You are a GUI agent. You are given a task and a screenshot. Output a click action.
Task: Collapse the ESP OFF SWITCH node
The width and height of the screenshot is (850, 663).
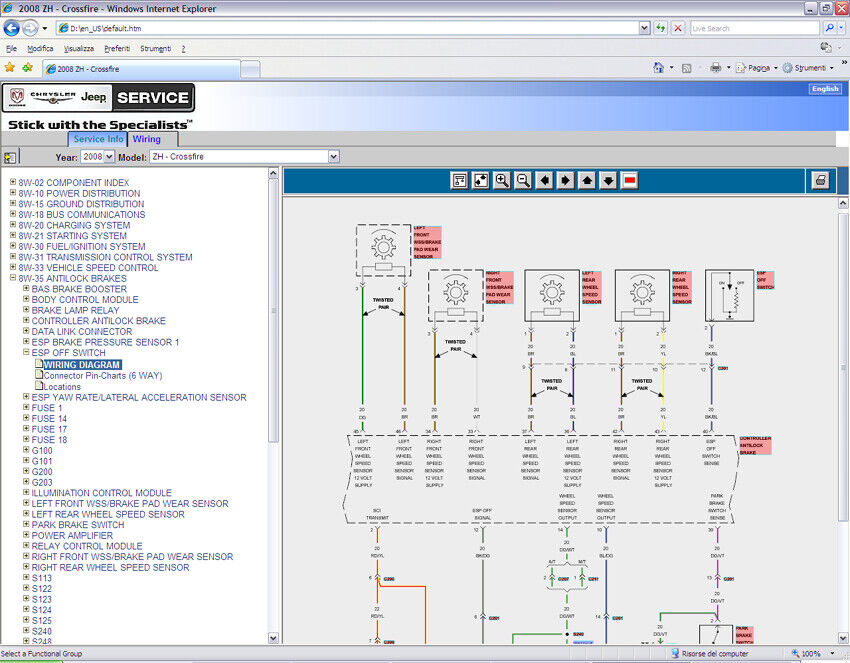click(x=26, y=353)
